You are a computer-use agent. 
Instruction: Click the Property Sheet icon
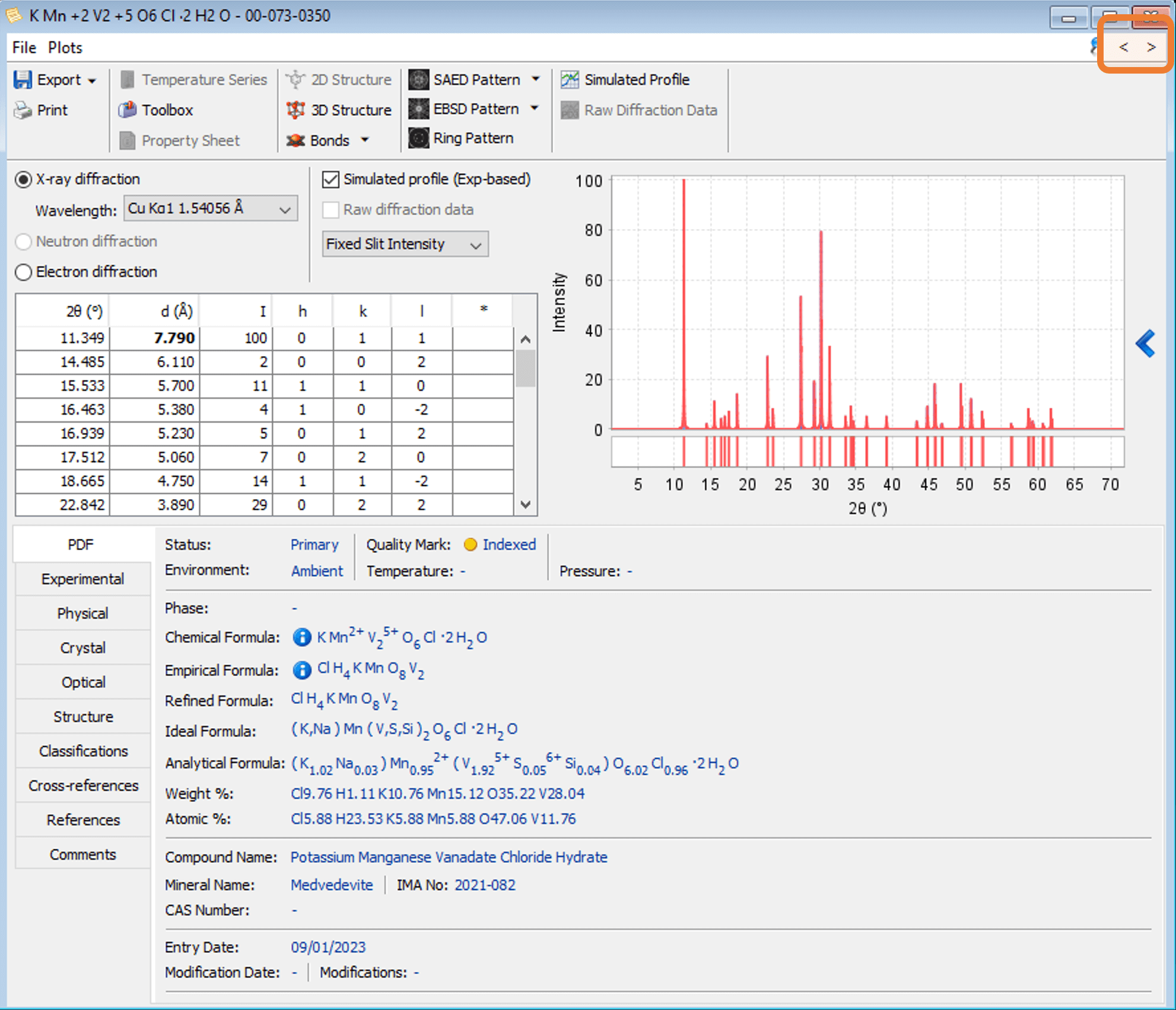click(x=127, y=141)
